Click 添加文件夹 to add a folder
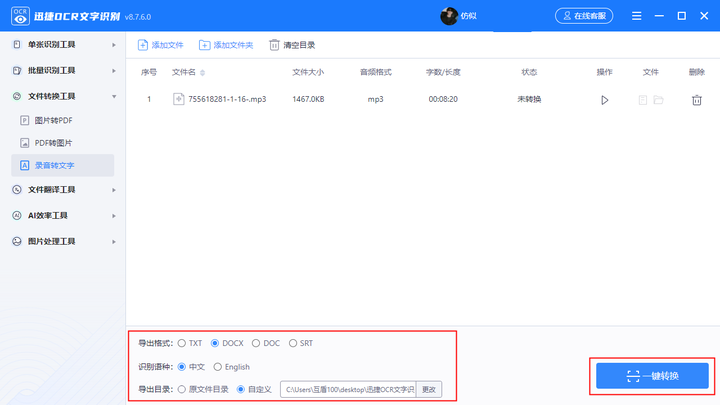Image resolution: width=720 pixels, height=405 pixels. pos(226,45)
